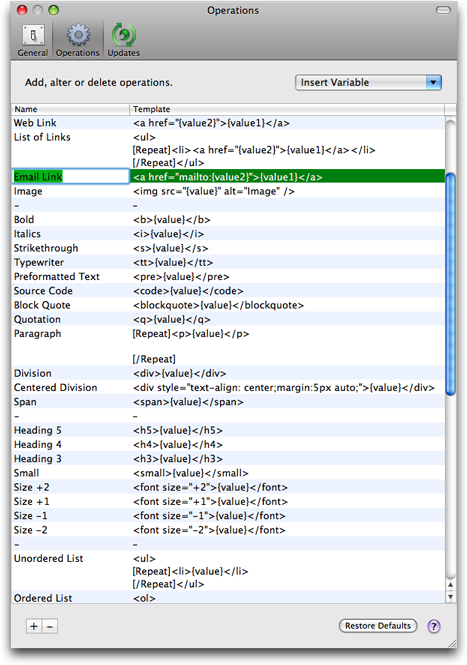Click the minus button to delete operation

[50, 626]
